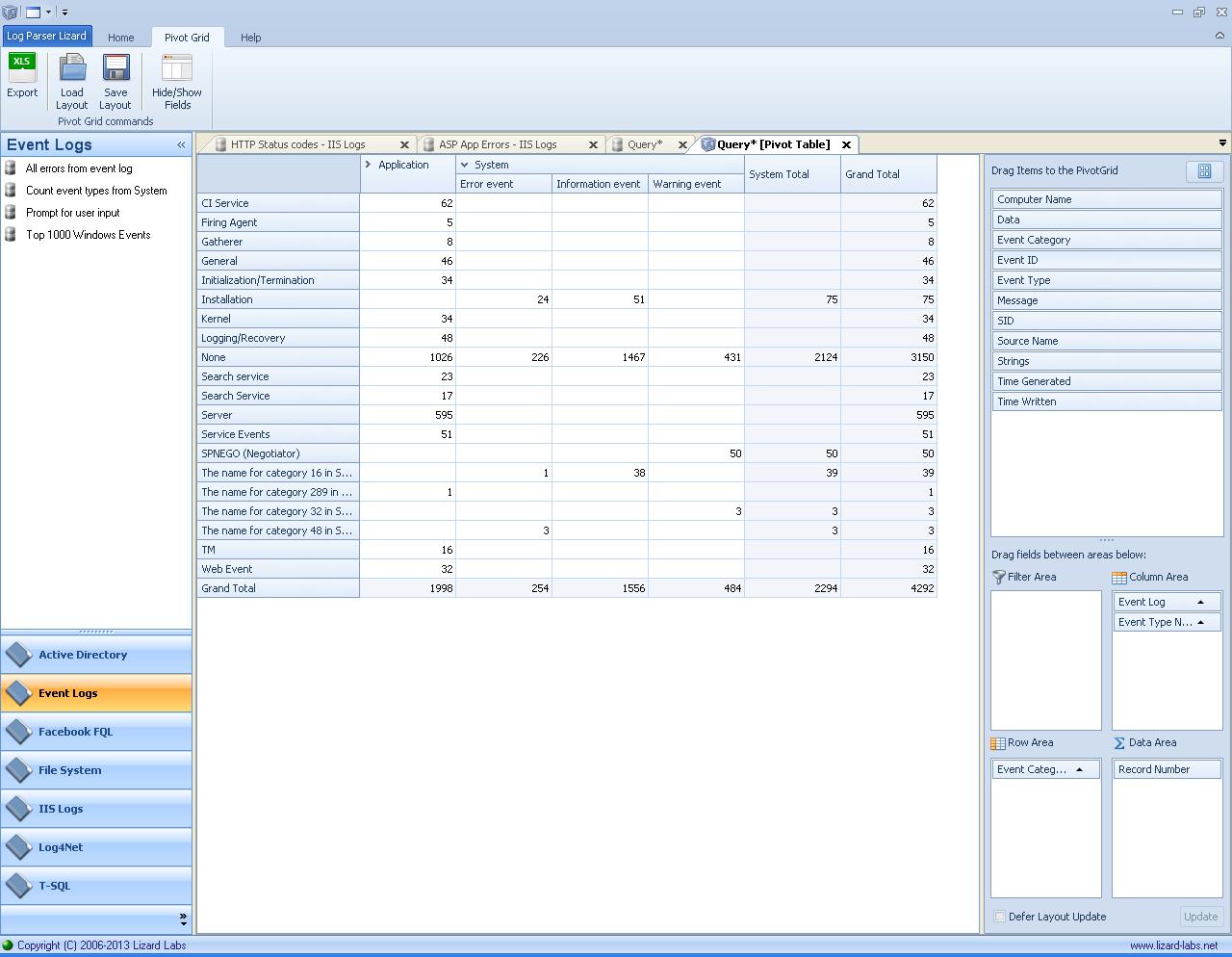Viewport: 1232px width, 957px height.
Task: Toggle sort on Event Category row field
Action: tap(1079, 769)
